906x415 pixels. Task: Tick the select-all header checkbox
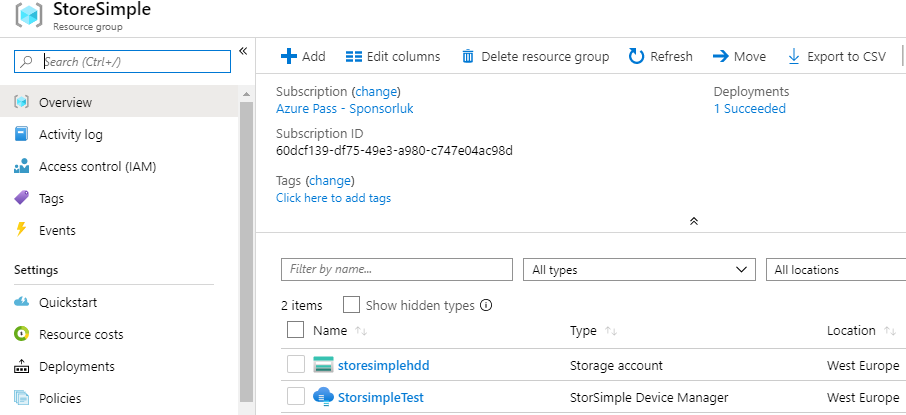tap(295, 330)
